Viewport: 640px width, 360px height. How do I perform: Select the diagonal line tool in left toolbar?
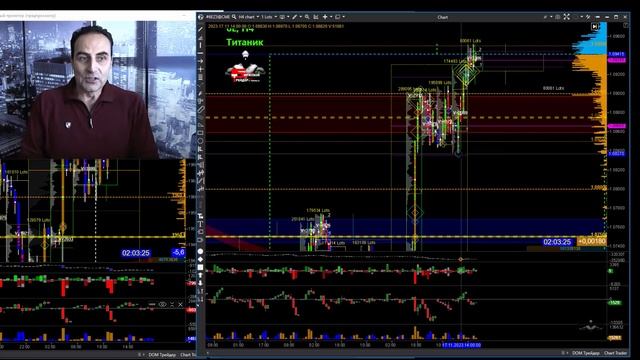click(200, 29)
